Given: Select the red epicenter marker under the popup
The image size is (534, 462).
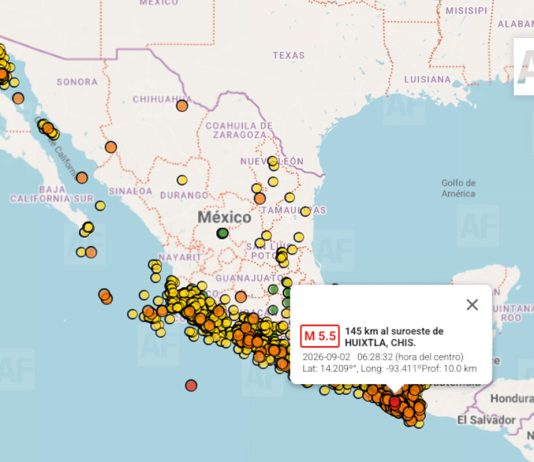Looking at the screenshot, I should (x=394, y=402).
